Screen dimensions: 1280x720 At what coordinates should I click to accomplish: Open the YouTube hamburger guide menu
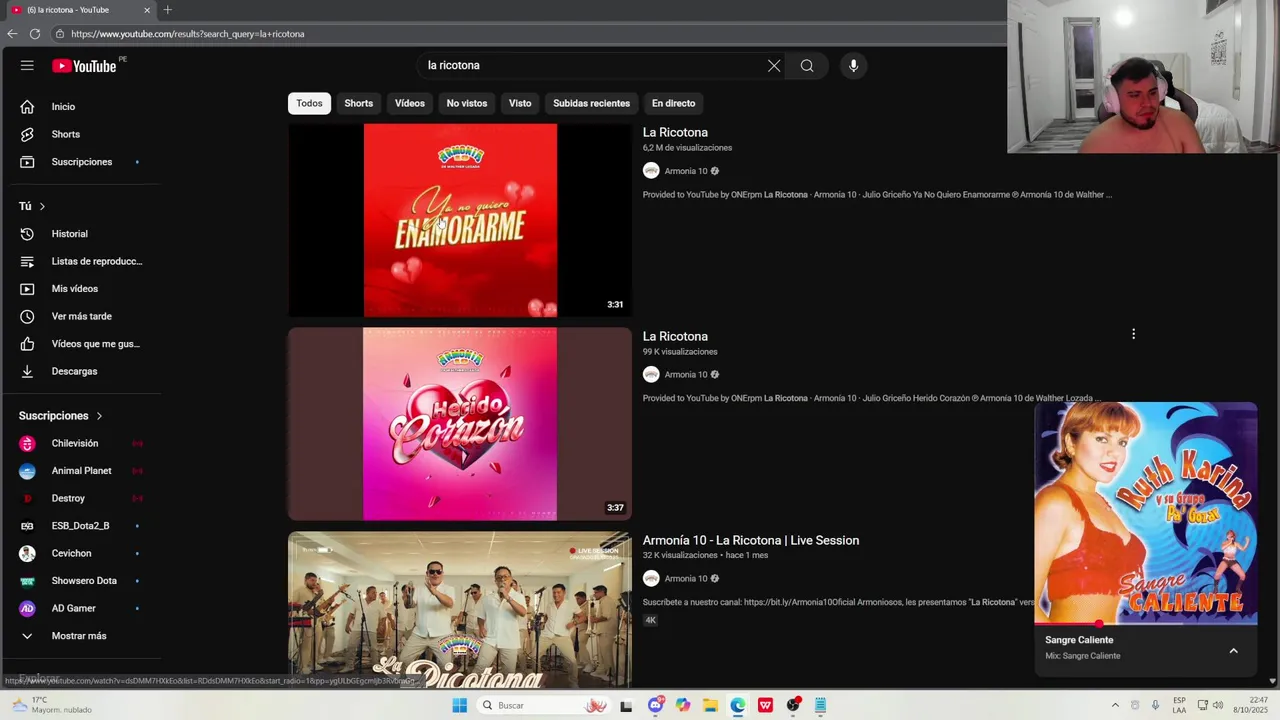coord(27,65)
